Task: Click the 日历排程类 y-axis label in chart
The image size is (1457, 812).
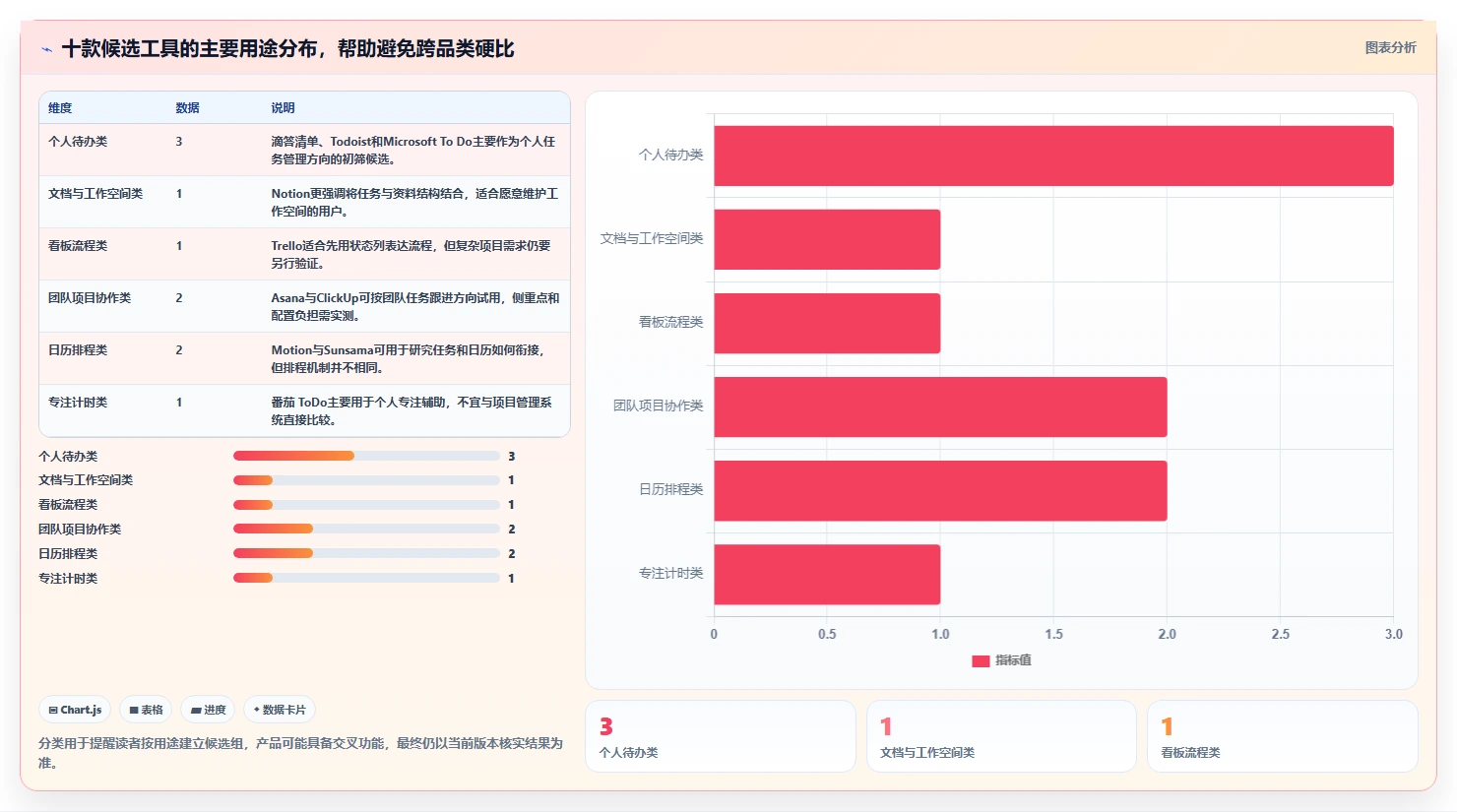Action: [670, 490]
